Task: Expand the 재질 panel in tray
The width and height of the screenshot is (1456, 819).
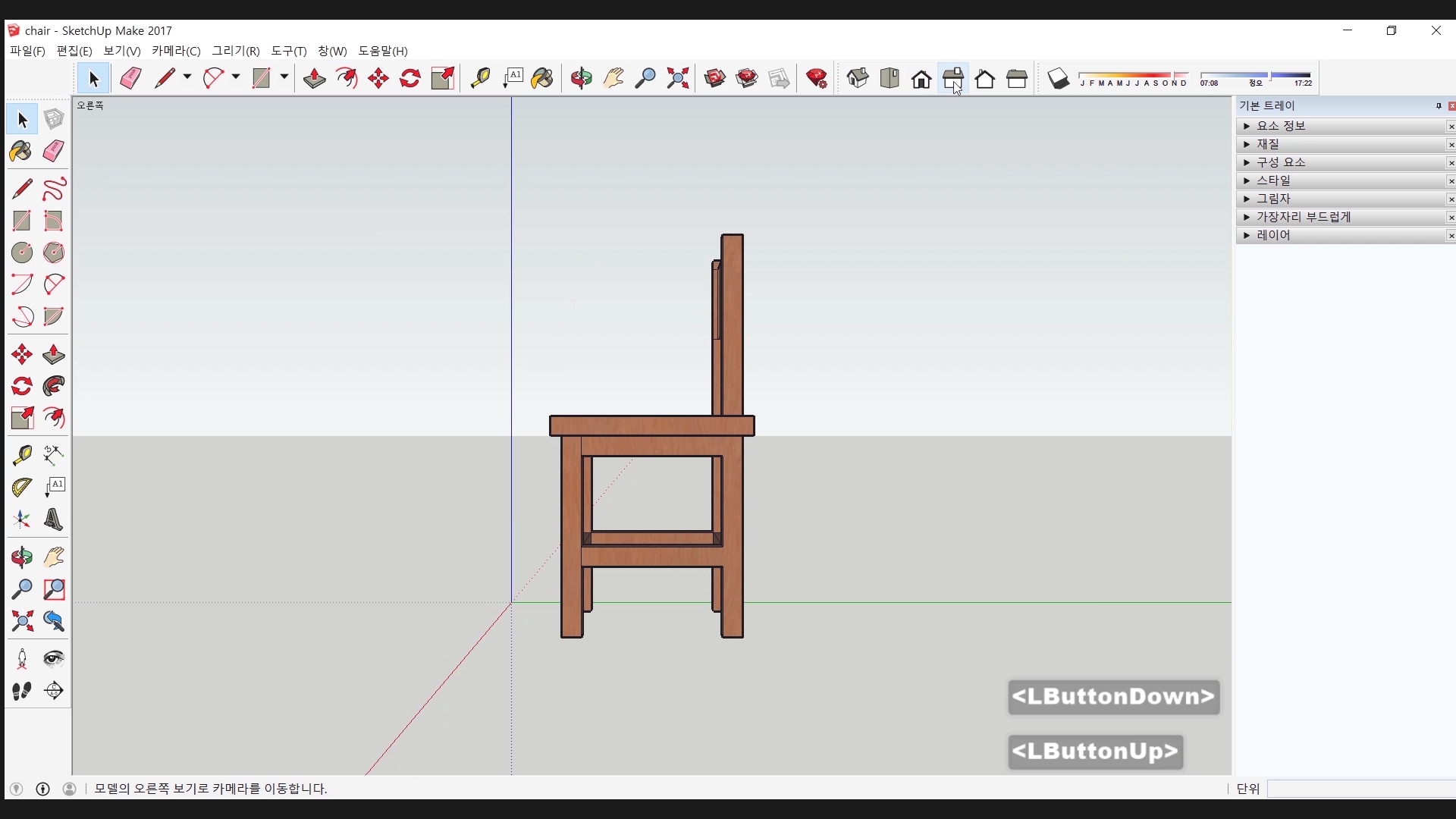Action: pos(1268,144)
